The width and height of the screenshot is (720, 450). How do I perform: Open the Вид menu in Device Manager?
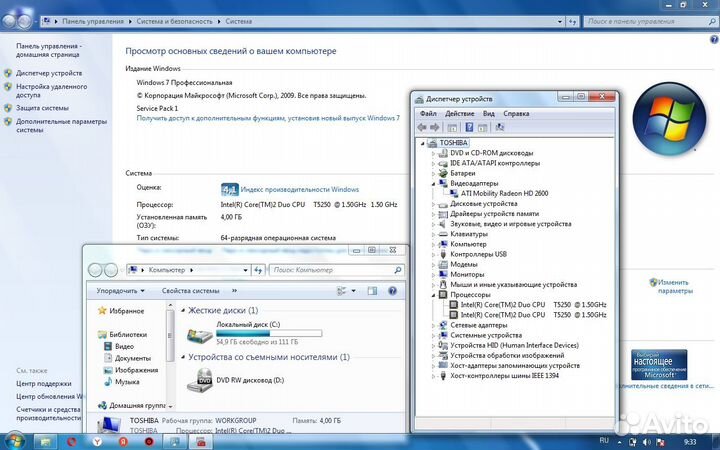(x=489, y=113)
